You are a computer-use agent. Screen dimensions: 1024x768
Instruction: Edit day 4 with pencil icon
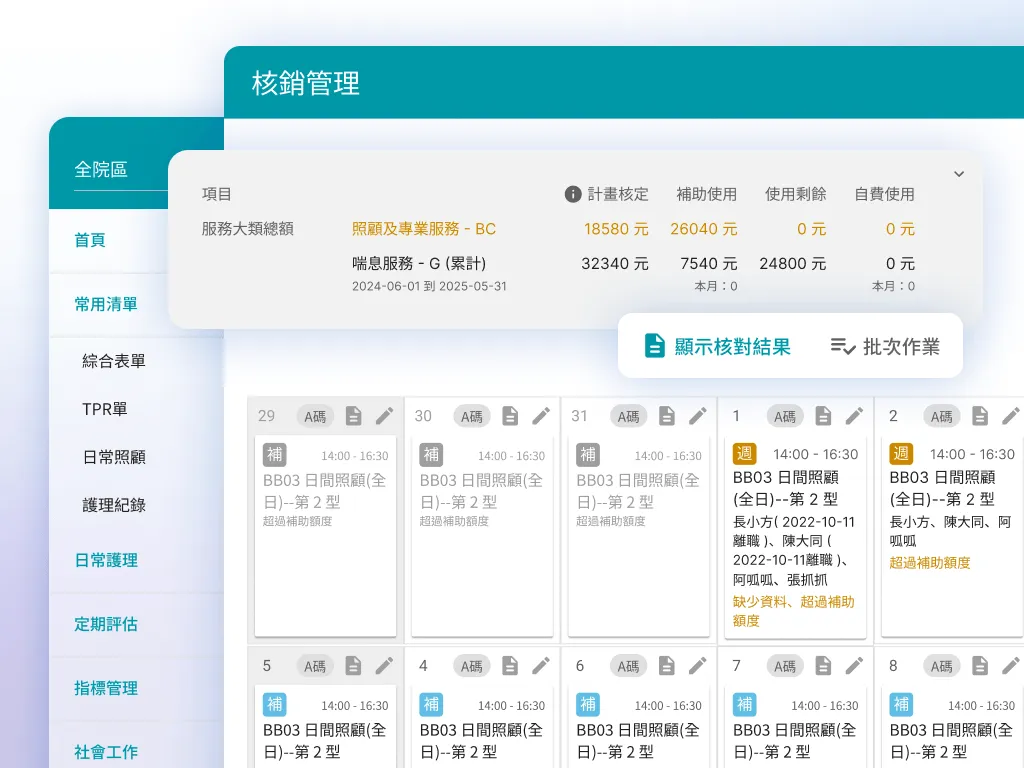(541, 665)
